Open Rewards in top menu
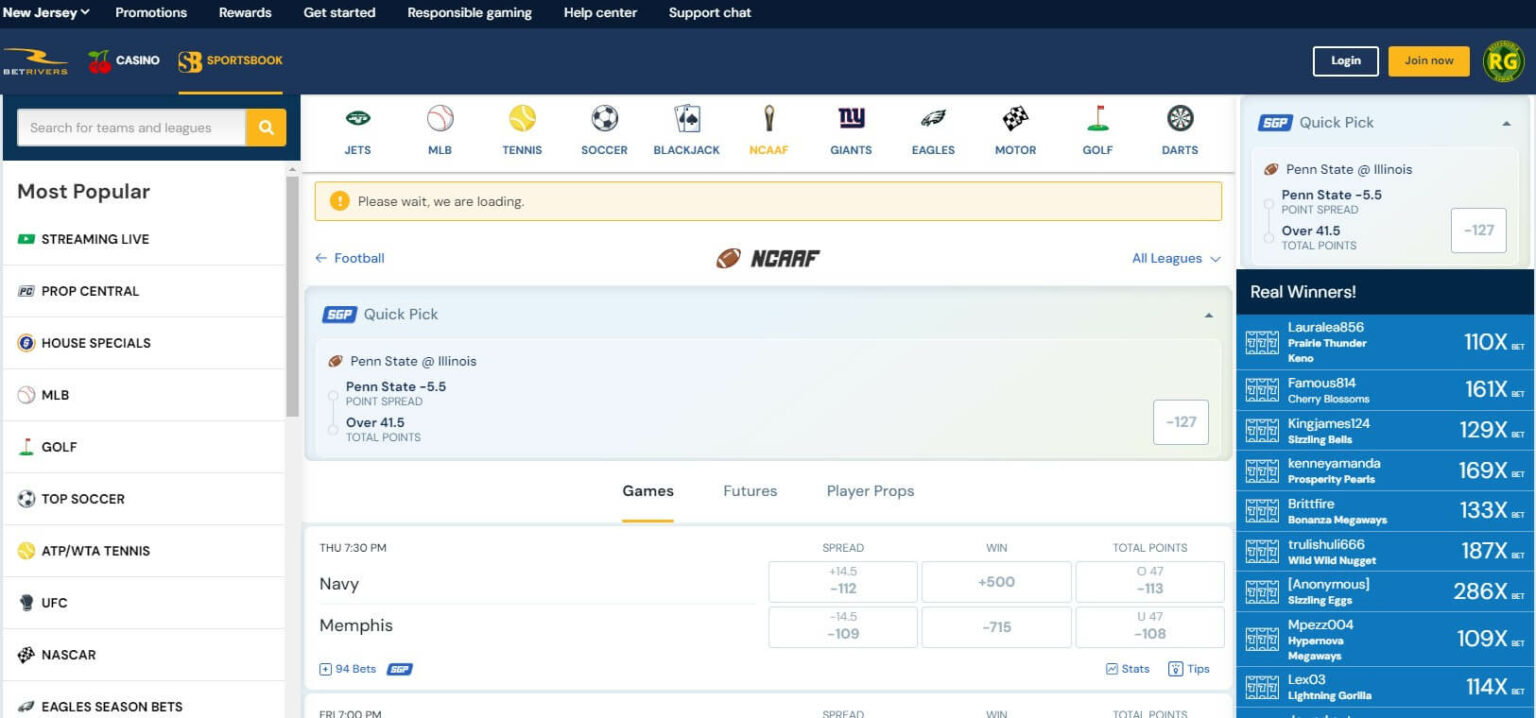Viewport: 1536px width, 718px height. point(245,13)
